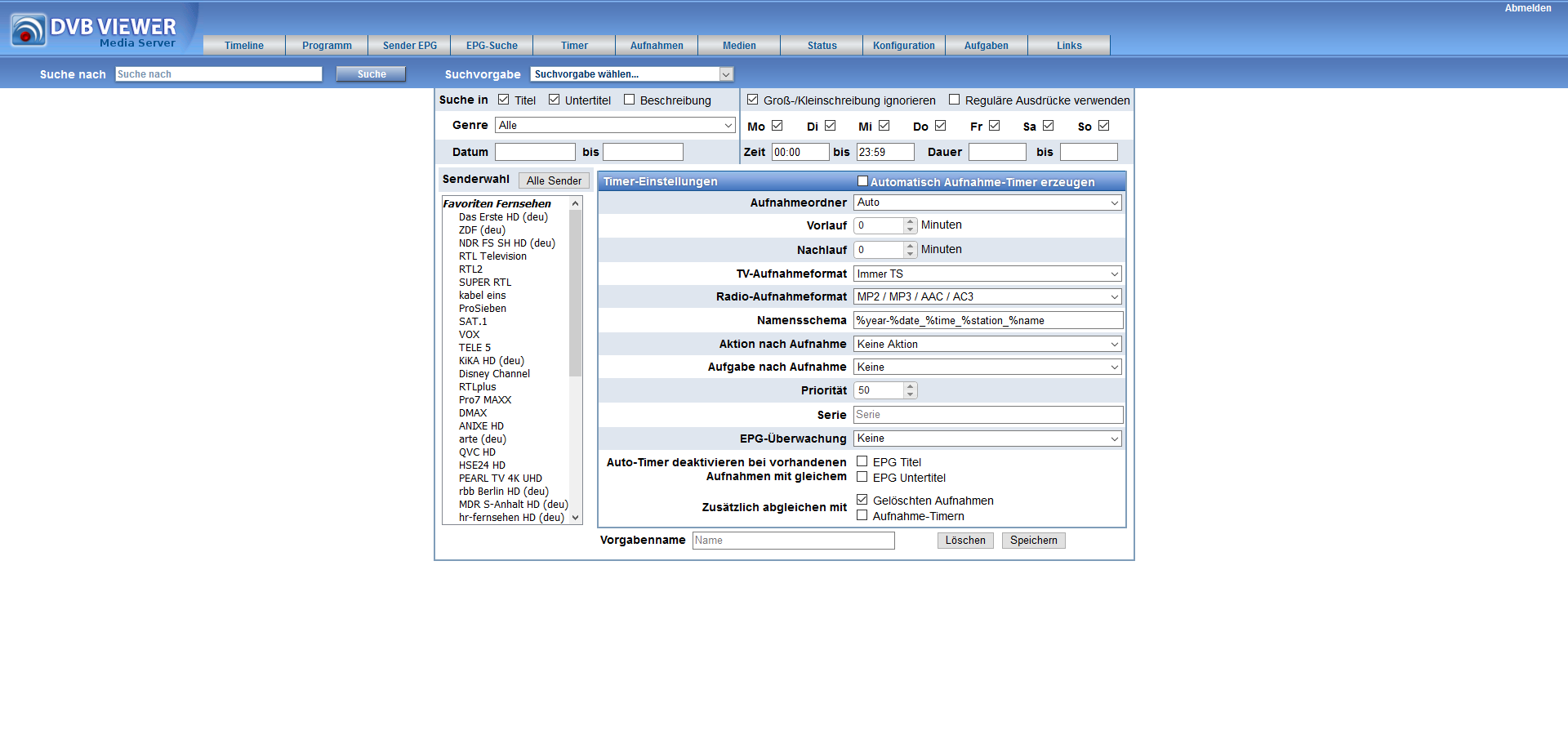Screen dimensions: 1568x748
Task: Open the Suchvorgabe wählen dropdown
Action: [632, 74]
